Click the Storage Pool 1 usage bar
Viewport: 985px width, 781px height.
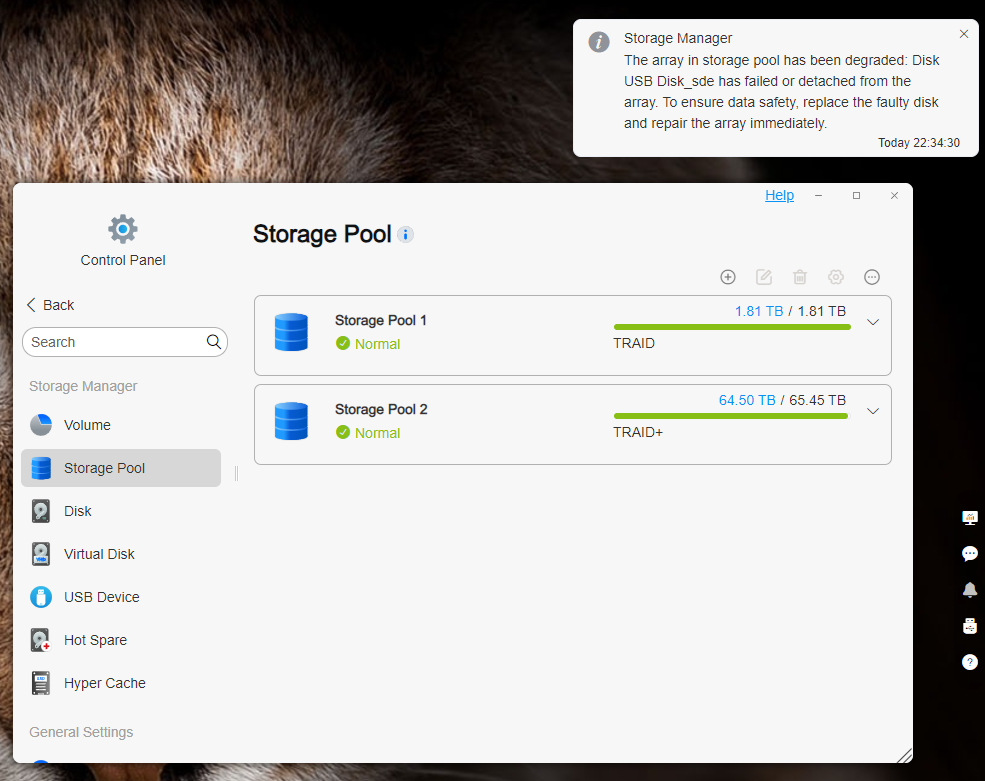click(x=732, y=327)
